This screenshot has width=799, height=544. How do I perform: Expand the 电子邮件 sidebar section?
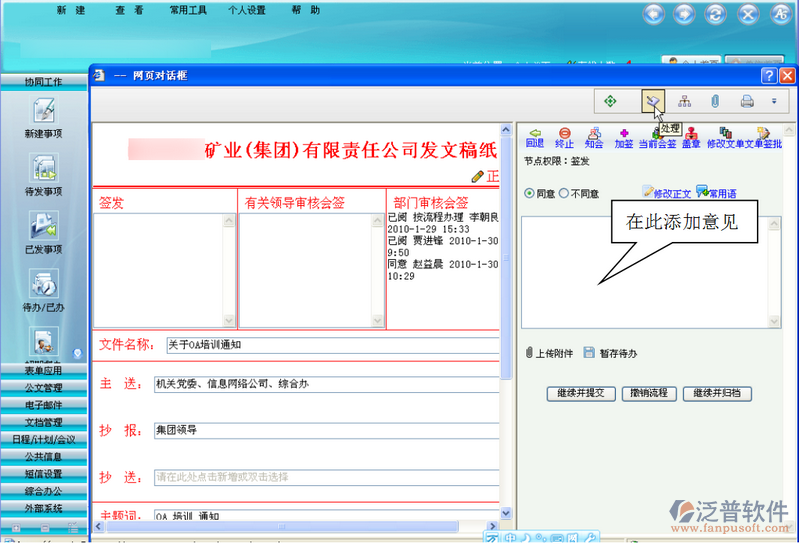(x=44, y=404)
